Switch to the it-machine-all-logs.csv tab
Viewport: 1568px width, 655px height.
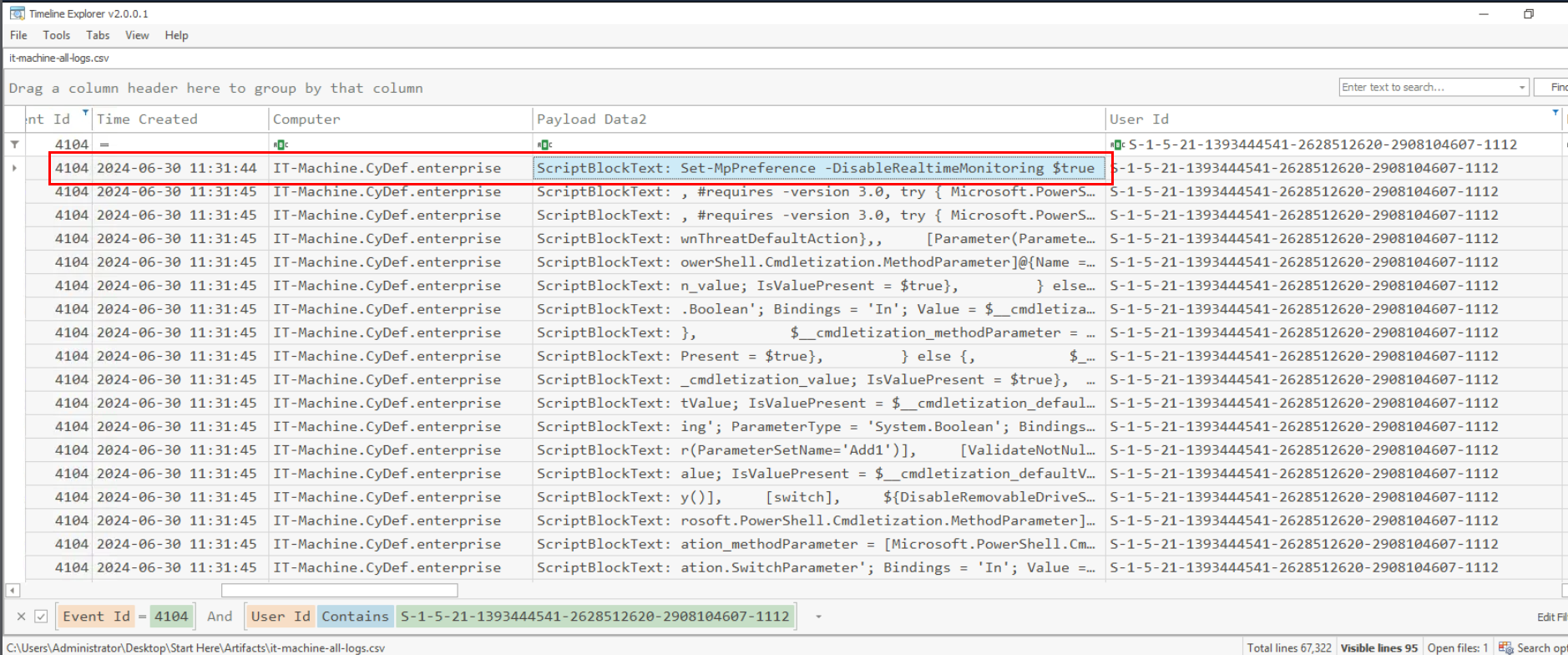tap(58, 58)
